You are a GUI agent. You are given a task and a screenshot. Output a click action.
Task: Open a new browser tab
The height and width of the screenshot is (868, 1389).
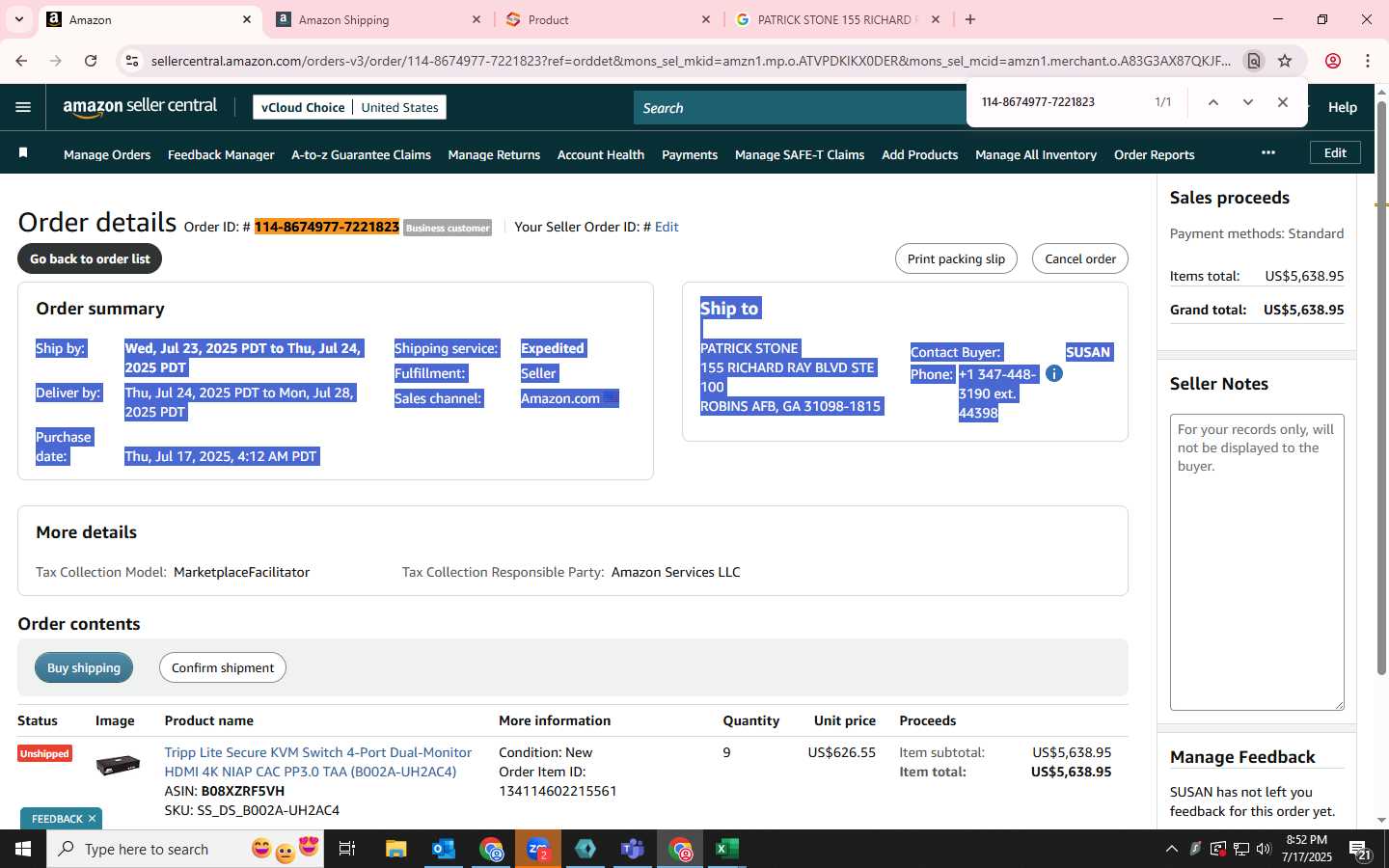(970, 19)
